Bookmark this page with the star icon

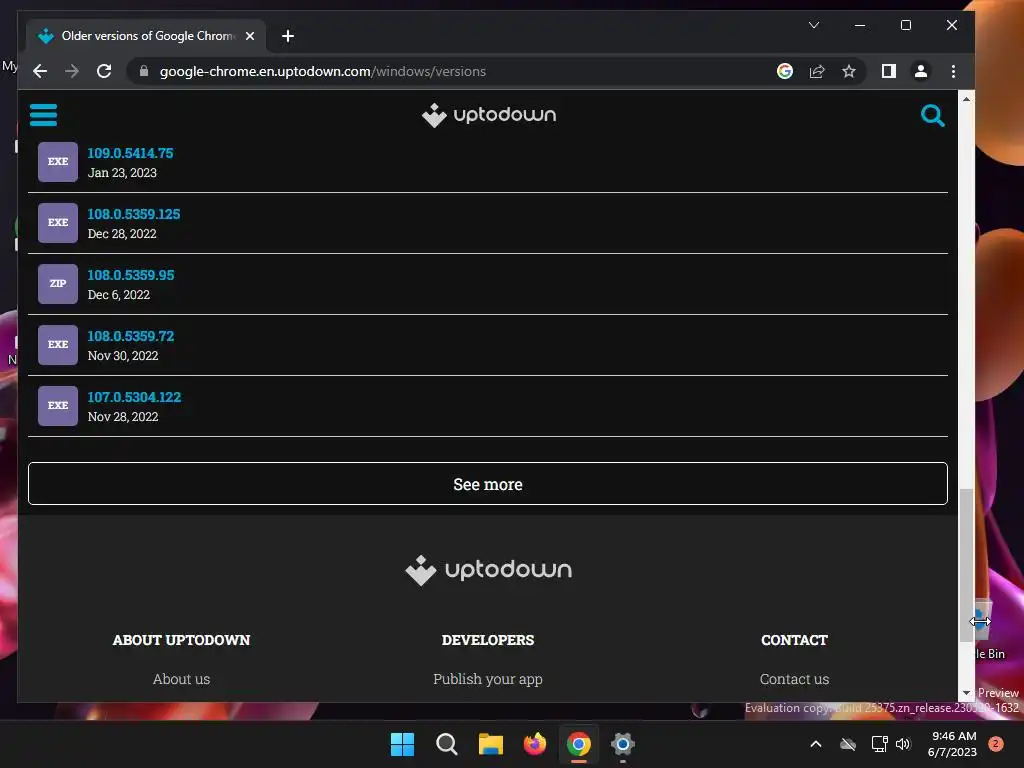(x=848, y=71)
